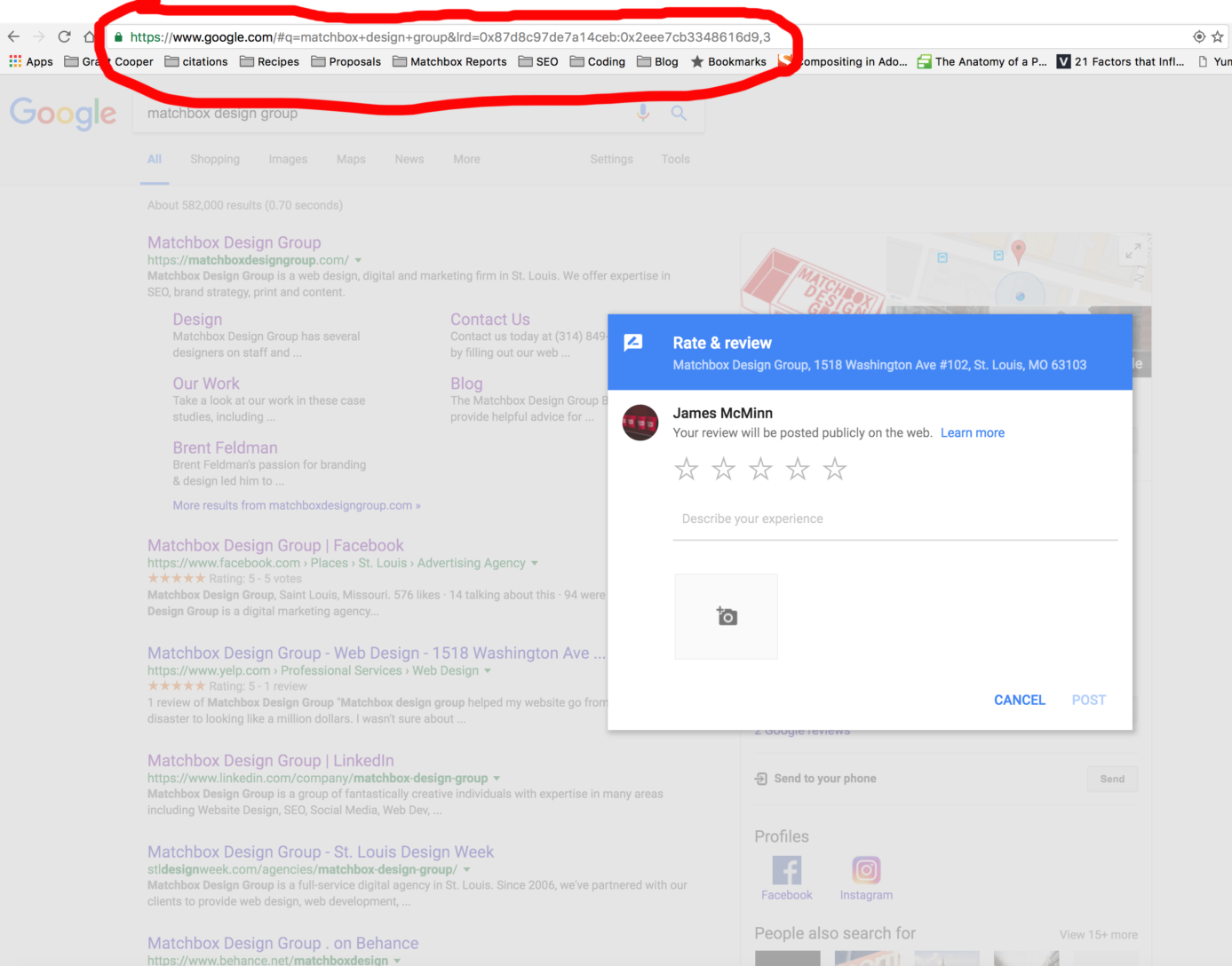
Task: Open The Anatomy of a P... bookmark
Action: [982, 61]
